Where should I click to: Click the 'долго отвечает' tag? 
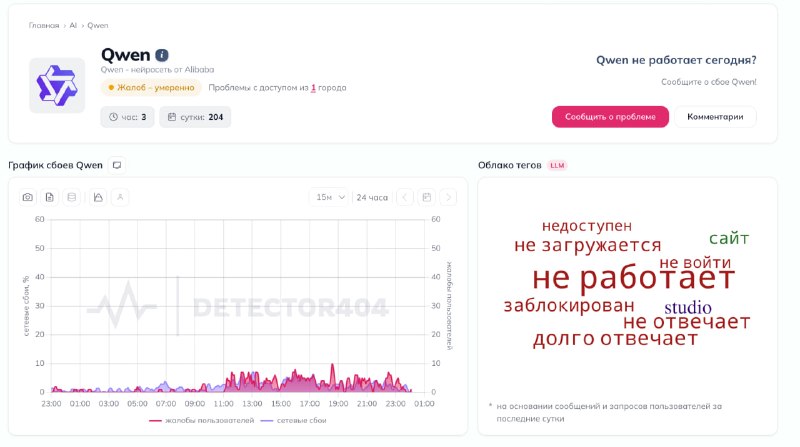pyautogui.click(x=615, y=339)
